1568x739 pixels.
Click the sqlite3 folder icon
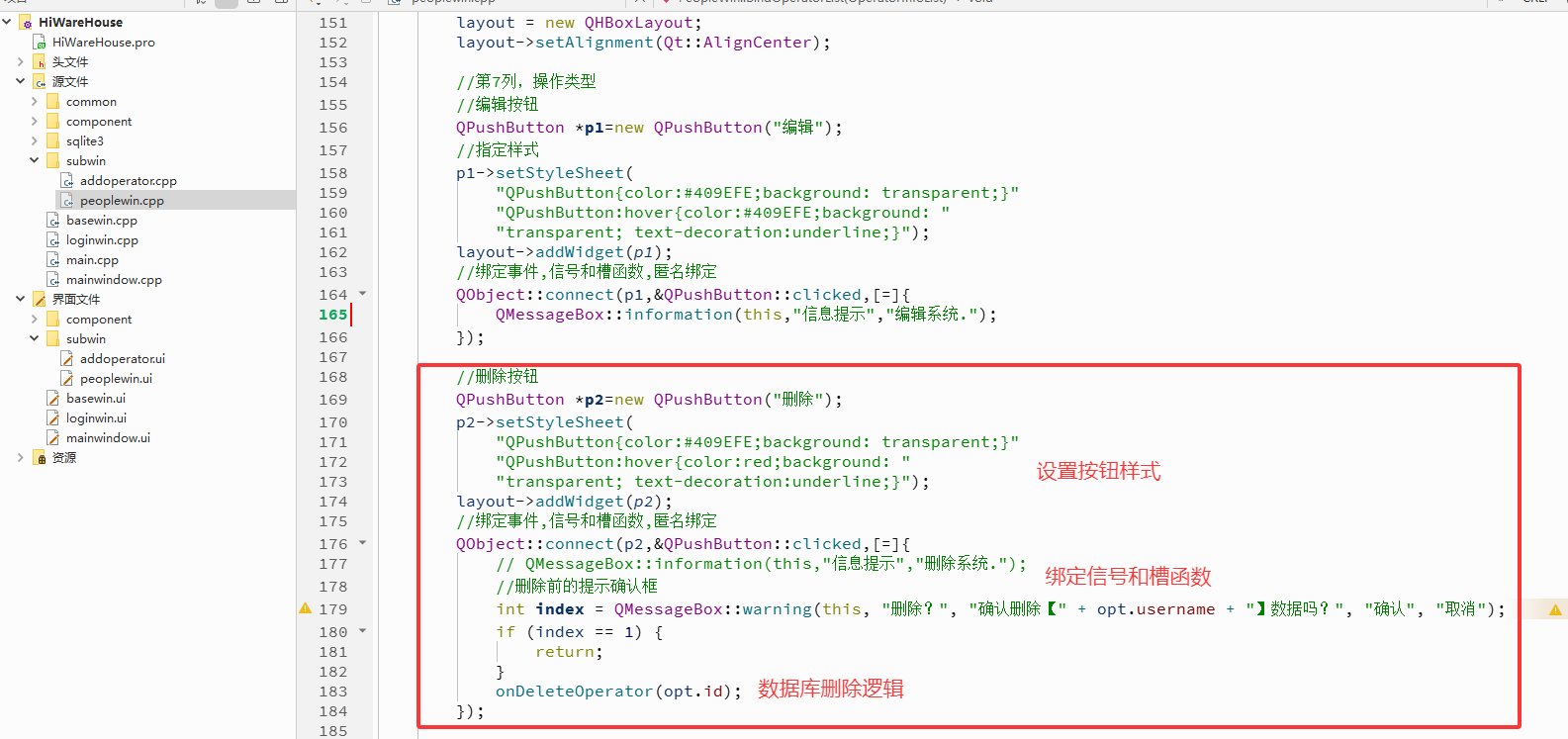[x=53, y=140]
